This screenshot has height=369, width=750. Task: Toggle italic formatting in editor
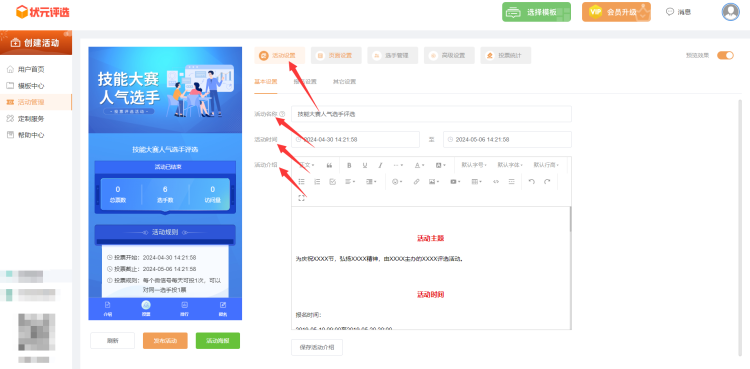[x=380, y=165]
